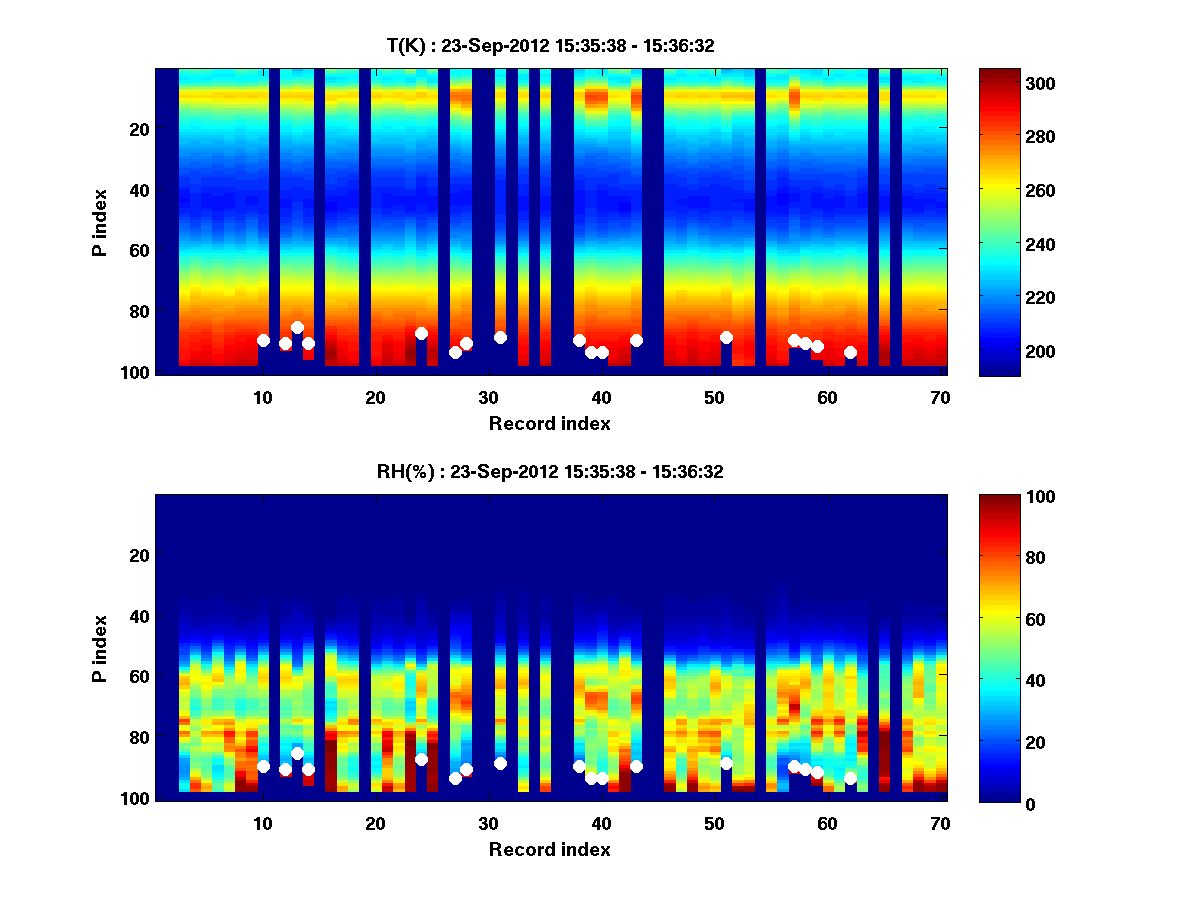
Task: Select the temperature colorbar beside the top plot
Action: pos(999,222)
